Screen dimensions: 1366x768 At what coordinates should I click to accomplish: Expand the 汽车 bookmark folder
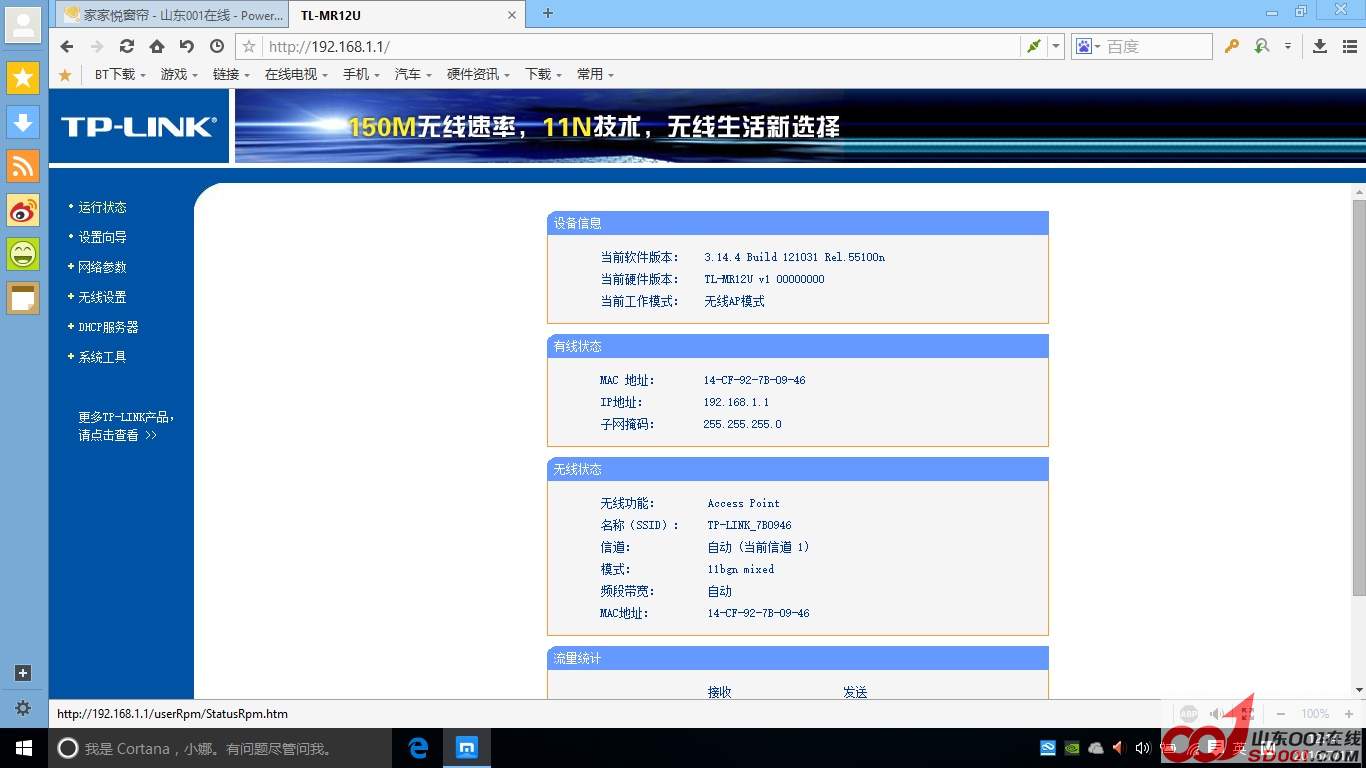[x=413, y=74]
